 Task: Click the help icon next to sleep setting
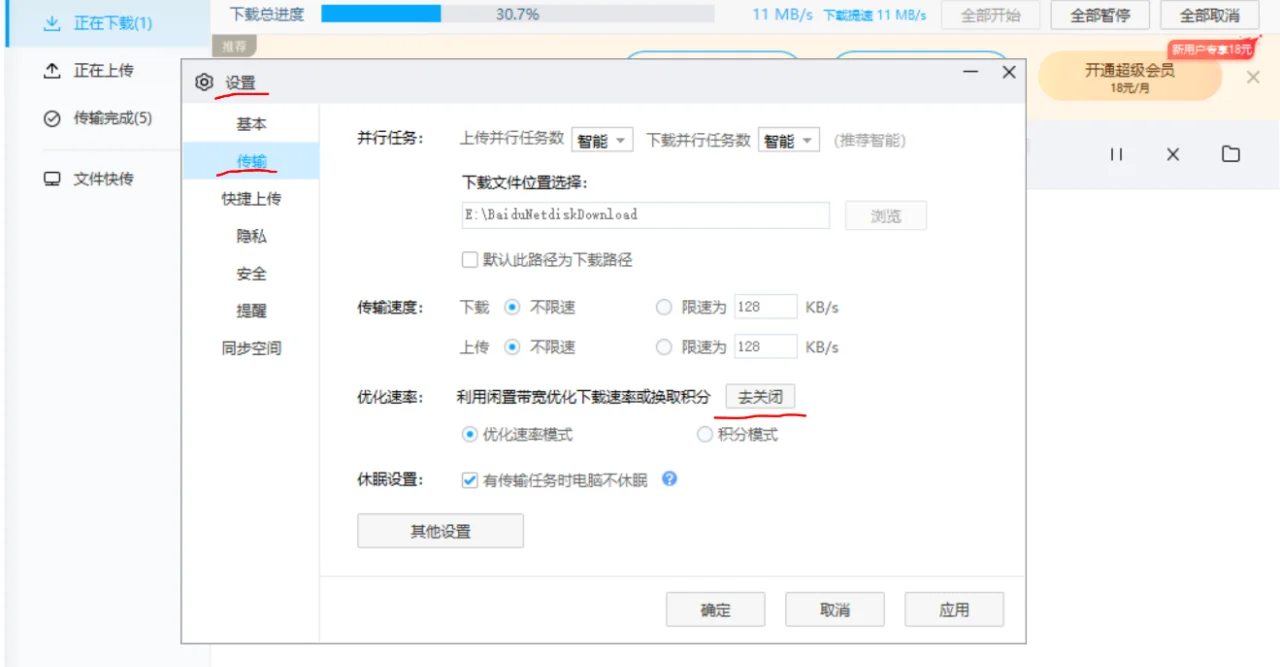(669, 480)
